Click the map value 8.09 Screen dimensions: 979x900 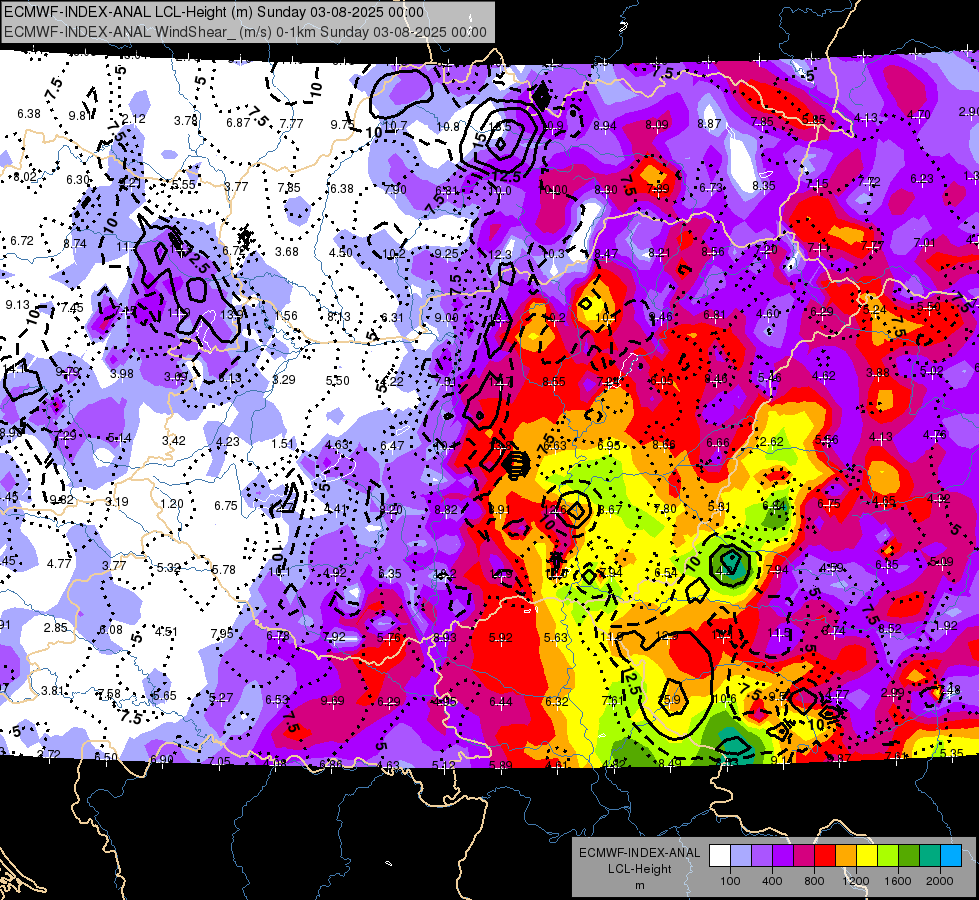(657, 124)
